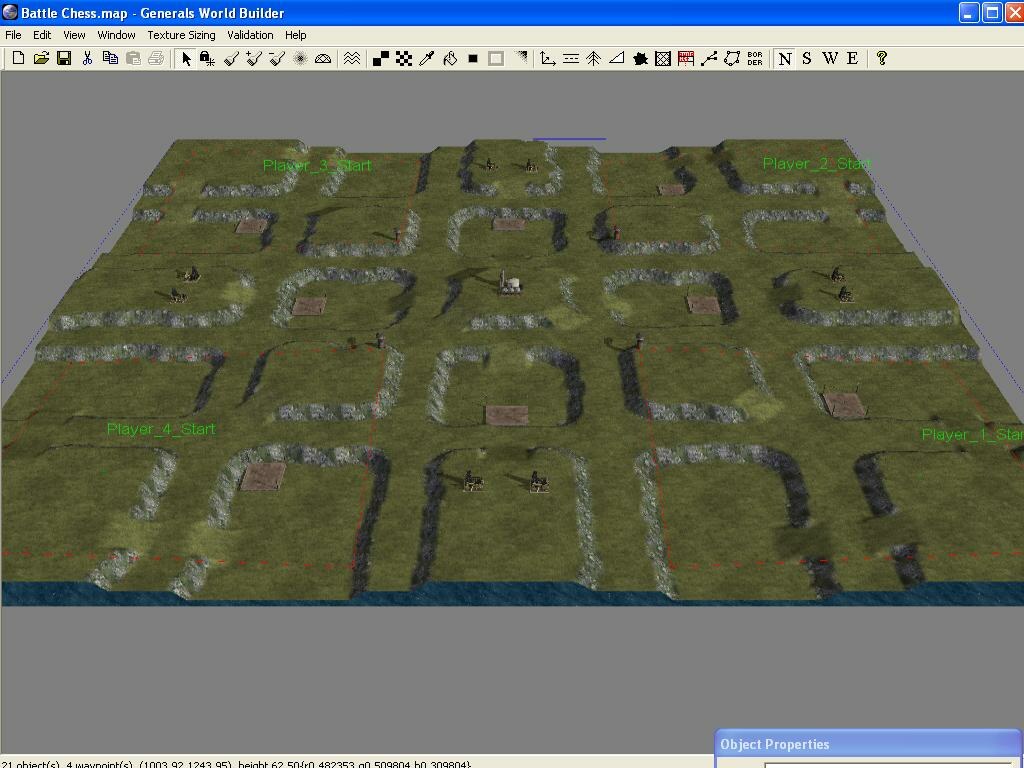
Task: Select the paint bucket flood fill tool
Action: coord(450,59)
